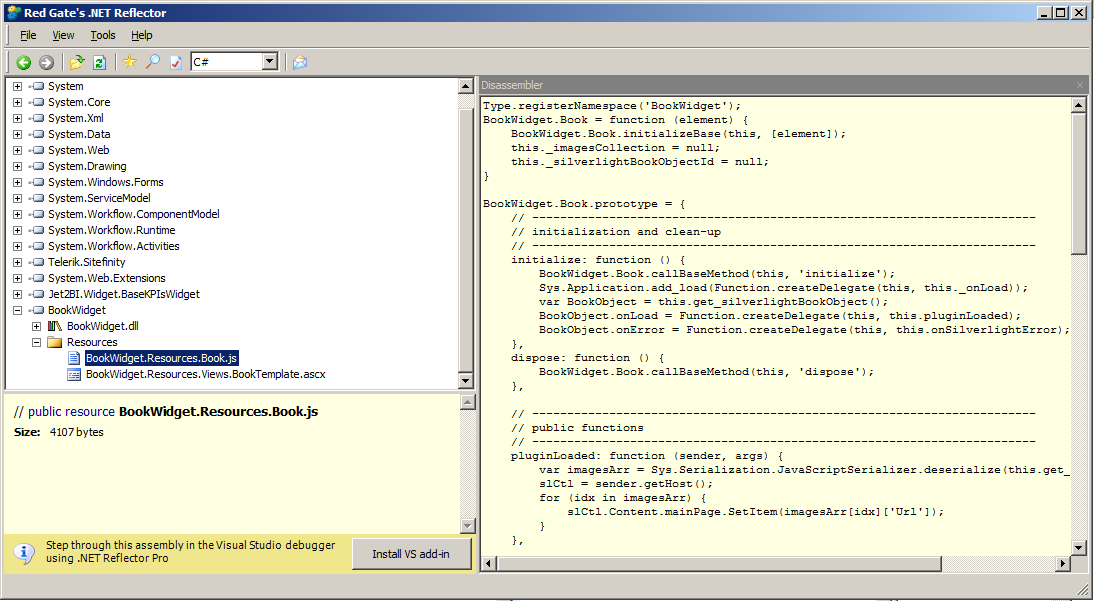Expand the System.Data node
This screenshot has width=1094, height=601.
pos(17,134)
